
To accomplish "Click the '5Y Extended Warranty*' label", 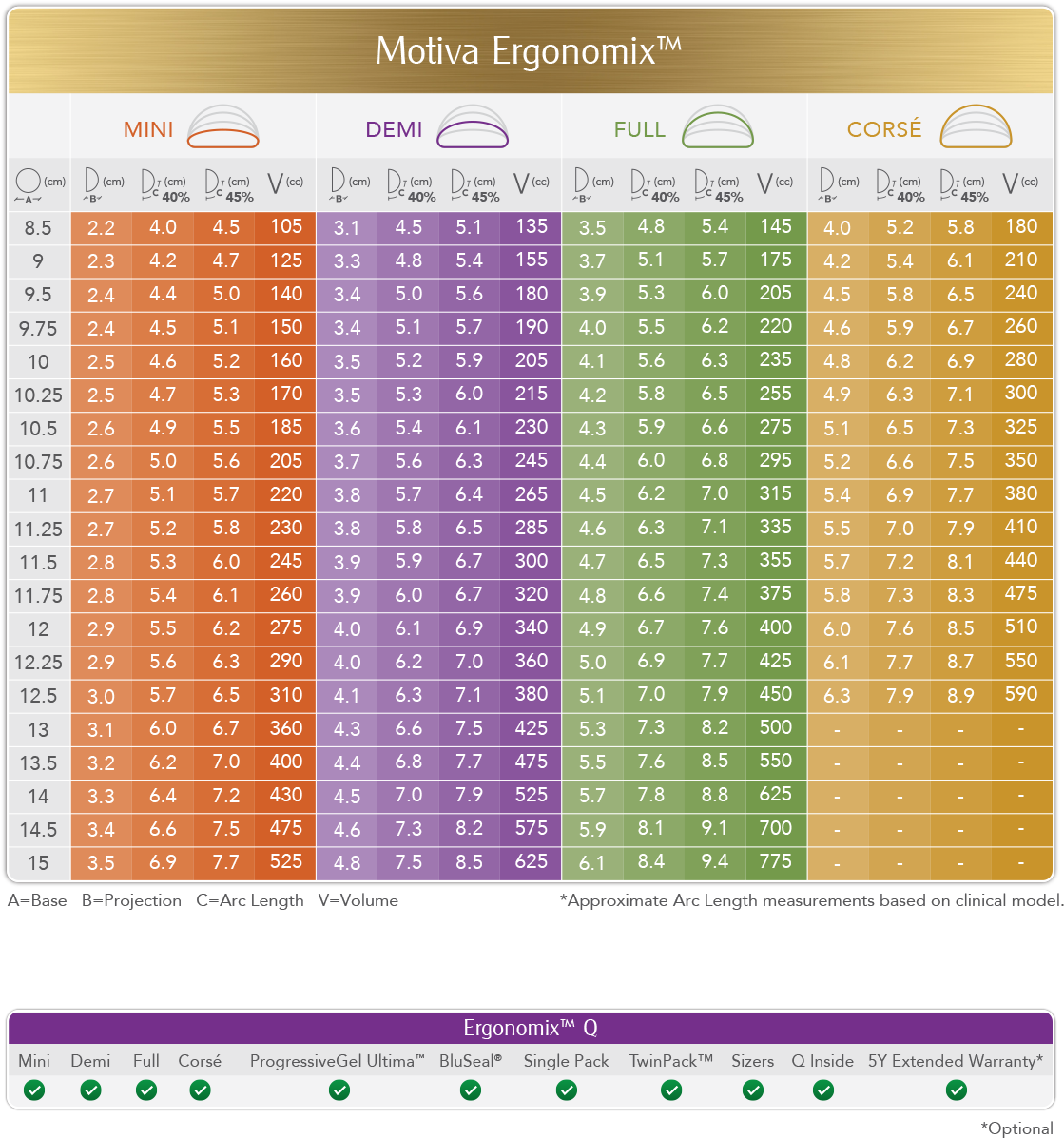I will [956, 1061].
